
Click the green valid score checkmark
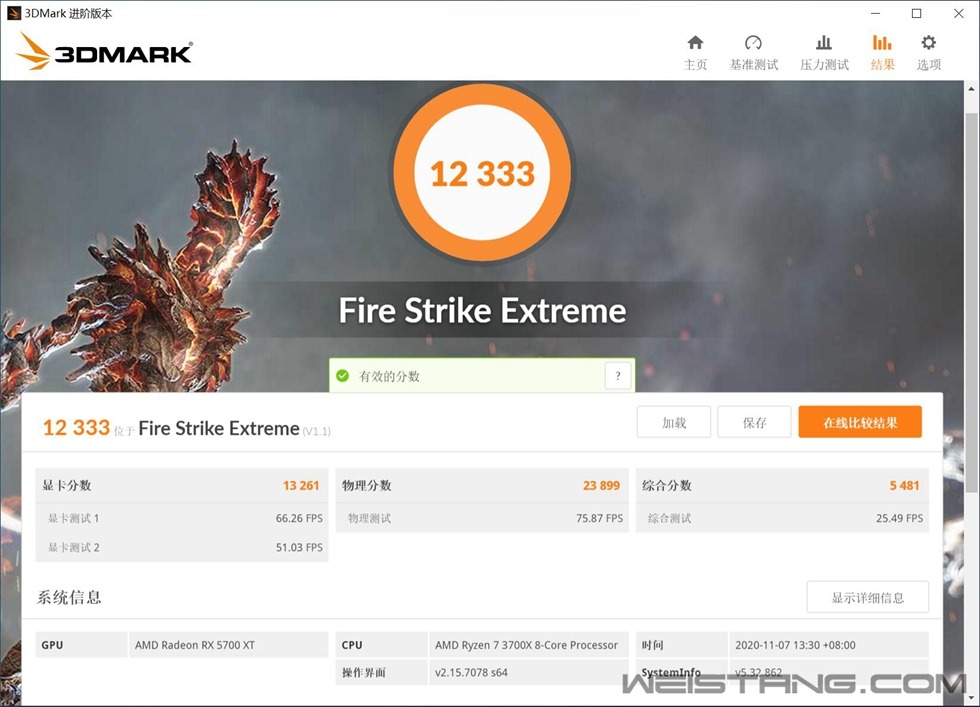click(x=343, y=376)
